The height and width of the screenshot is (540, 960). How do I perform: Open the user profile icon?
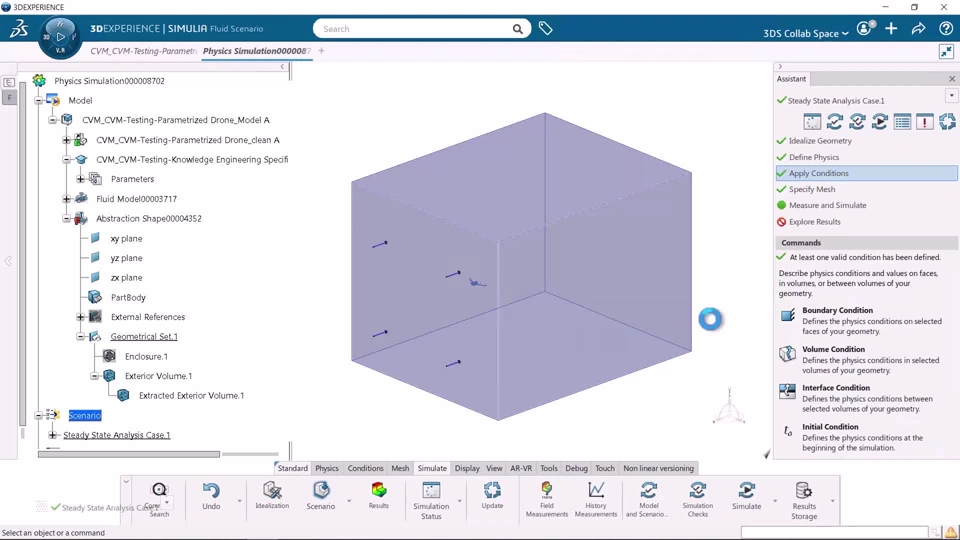865,28
